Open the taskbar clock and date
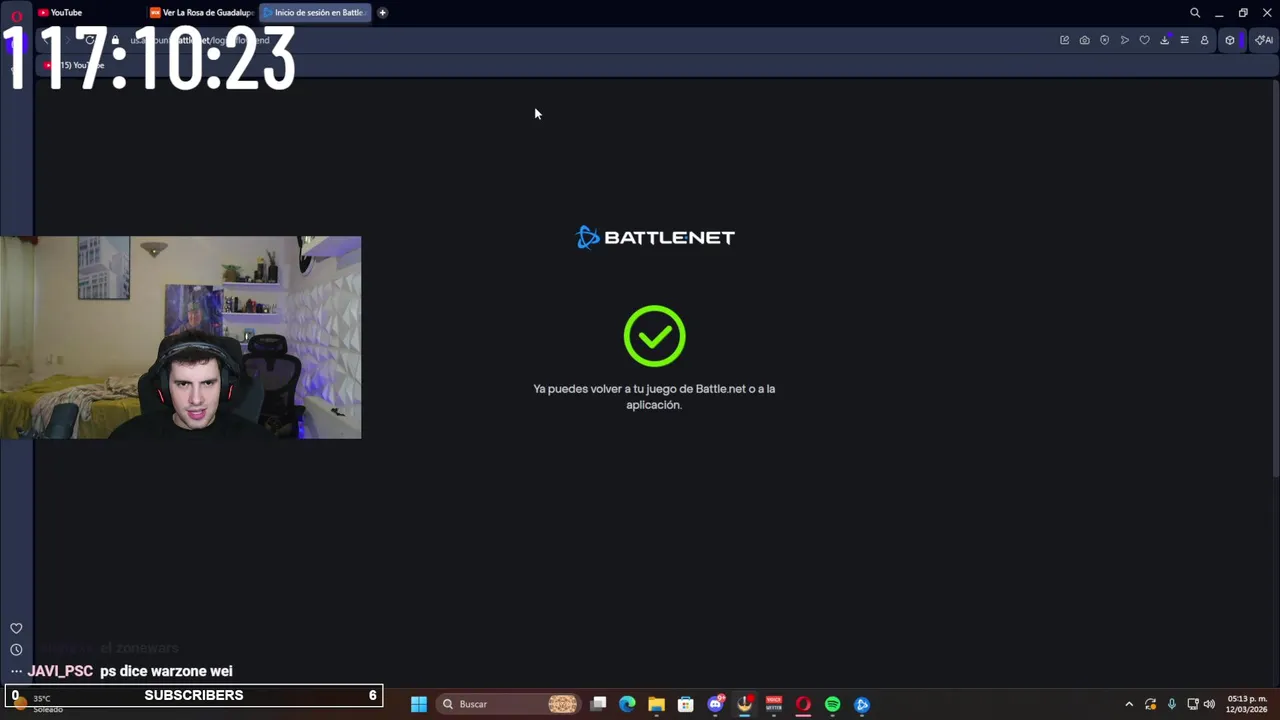1280x720 pixels. 1247,704
